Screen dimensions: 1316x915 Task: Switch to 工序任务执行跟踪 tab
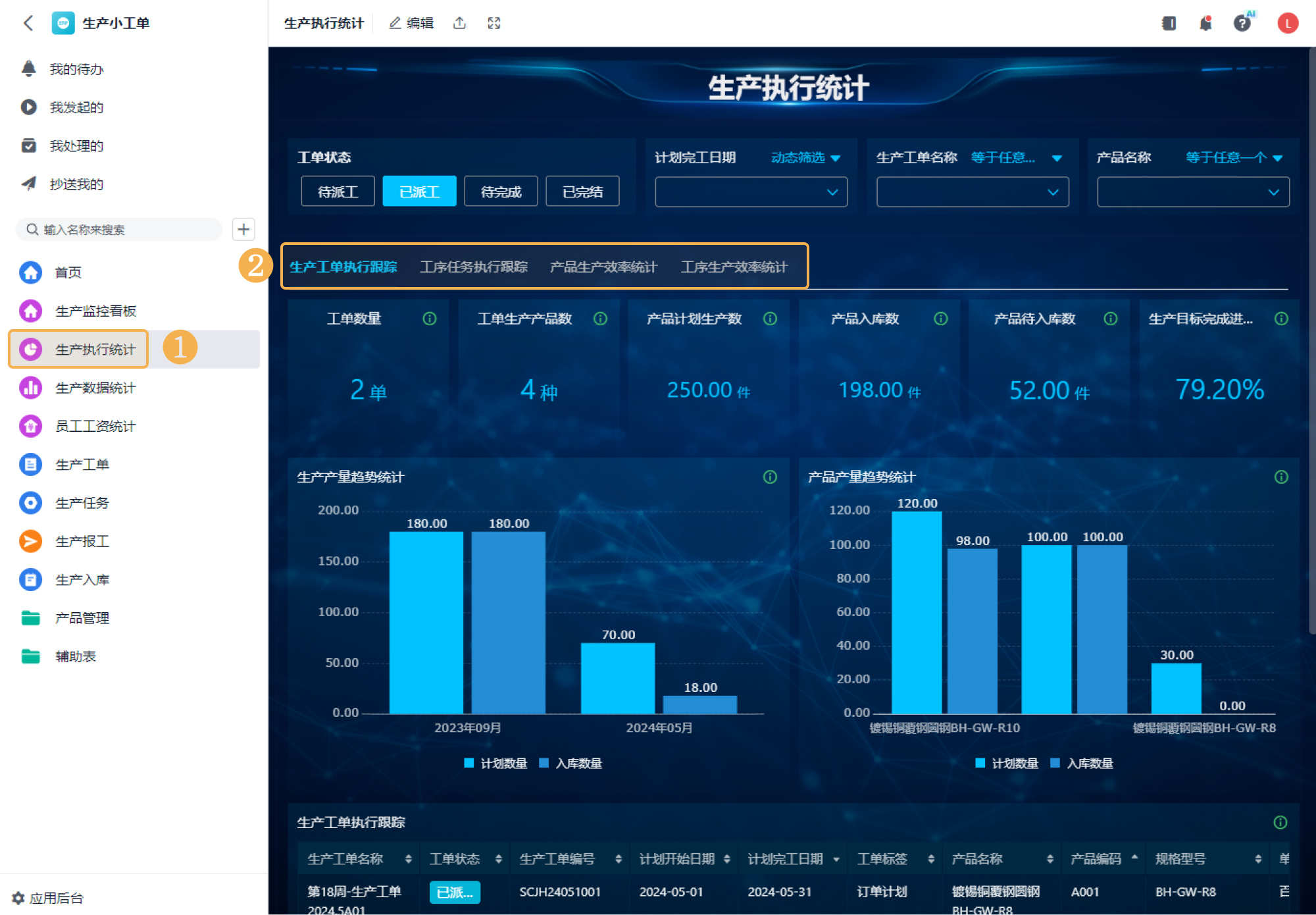[474, 267]
